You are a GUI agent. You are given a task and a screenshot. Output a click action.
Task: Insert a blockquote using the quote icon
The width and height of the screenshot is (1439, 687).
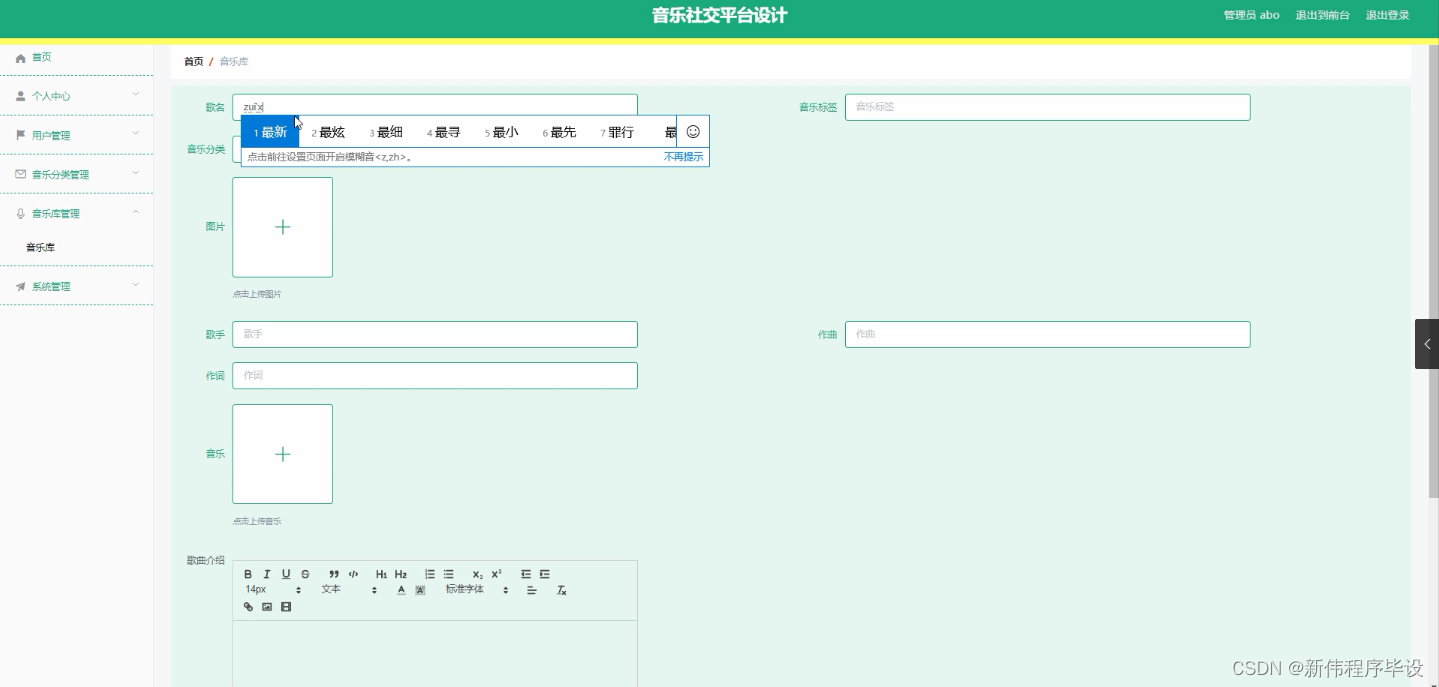(334, 573)
